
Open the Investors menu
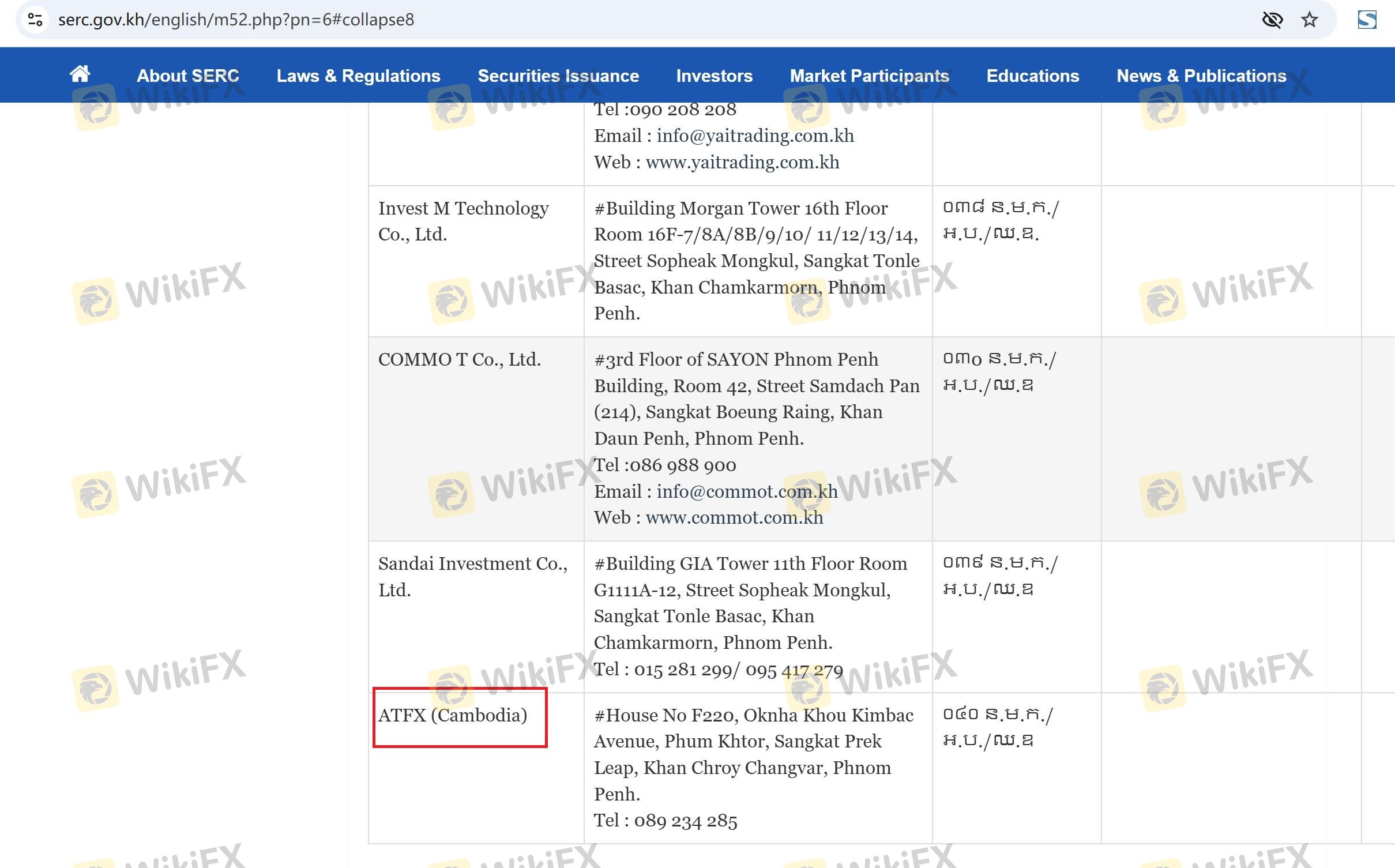click(714, 76)
